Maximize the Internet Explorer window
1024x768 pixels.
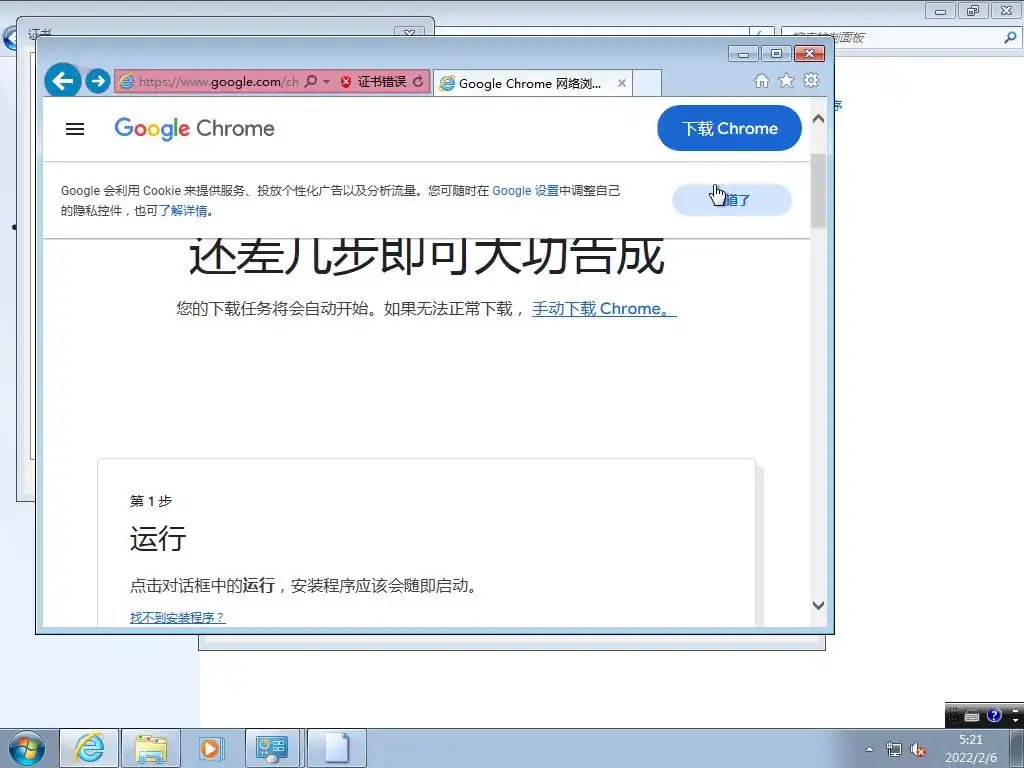coord(776,54)
